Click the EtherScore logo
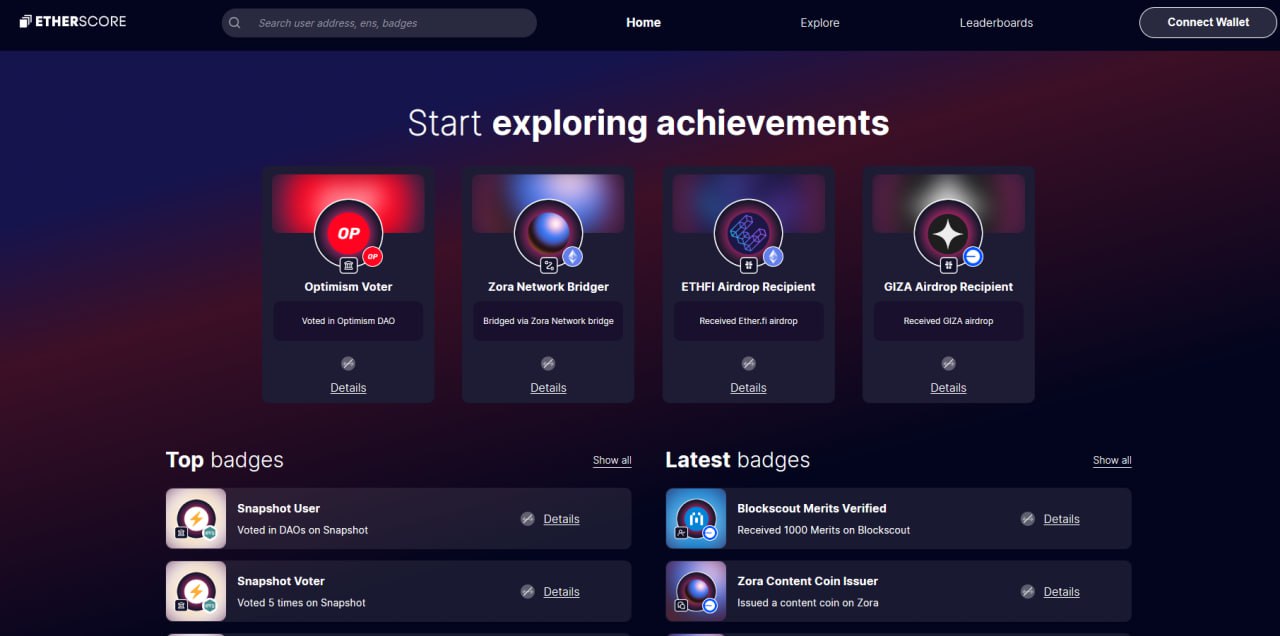Viewport: 1280px width, 636px height. [x=73, y=21]
